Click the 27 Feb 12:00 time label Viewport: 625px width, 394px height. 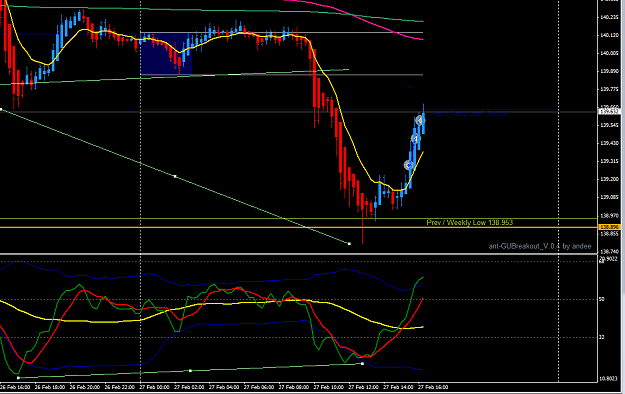[364, 387]
